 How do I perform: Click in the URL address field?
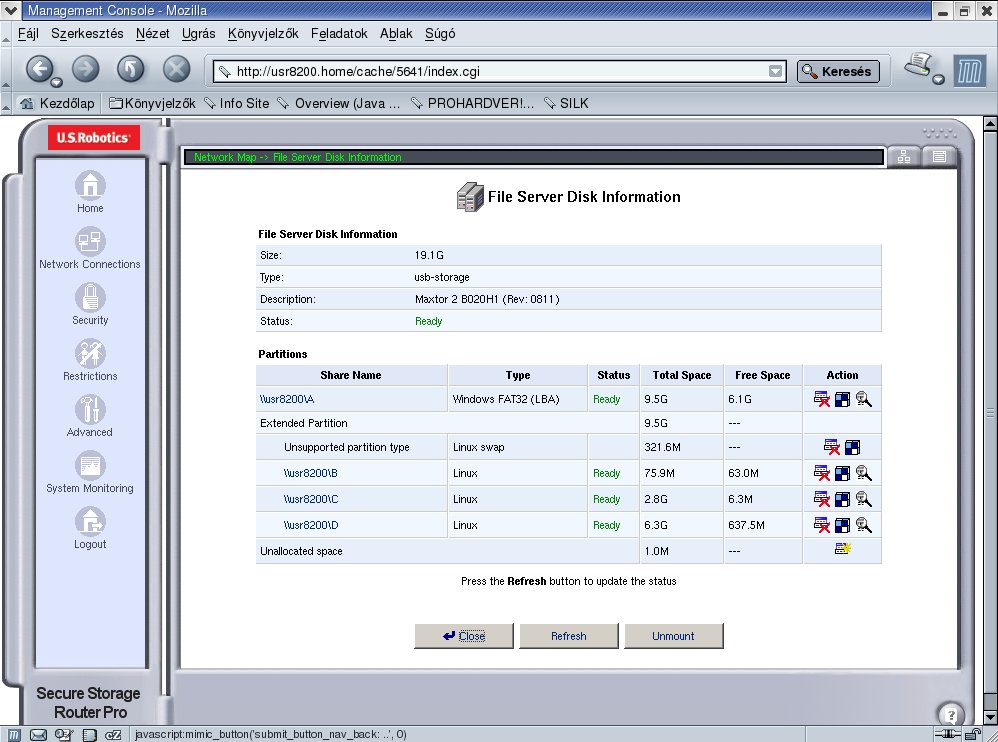click(x=500, y=71)
